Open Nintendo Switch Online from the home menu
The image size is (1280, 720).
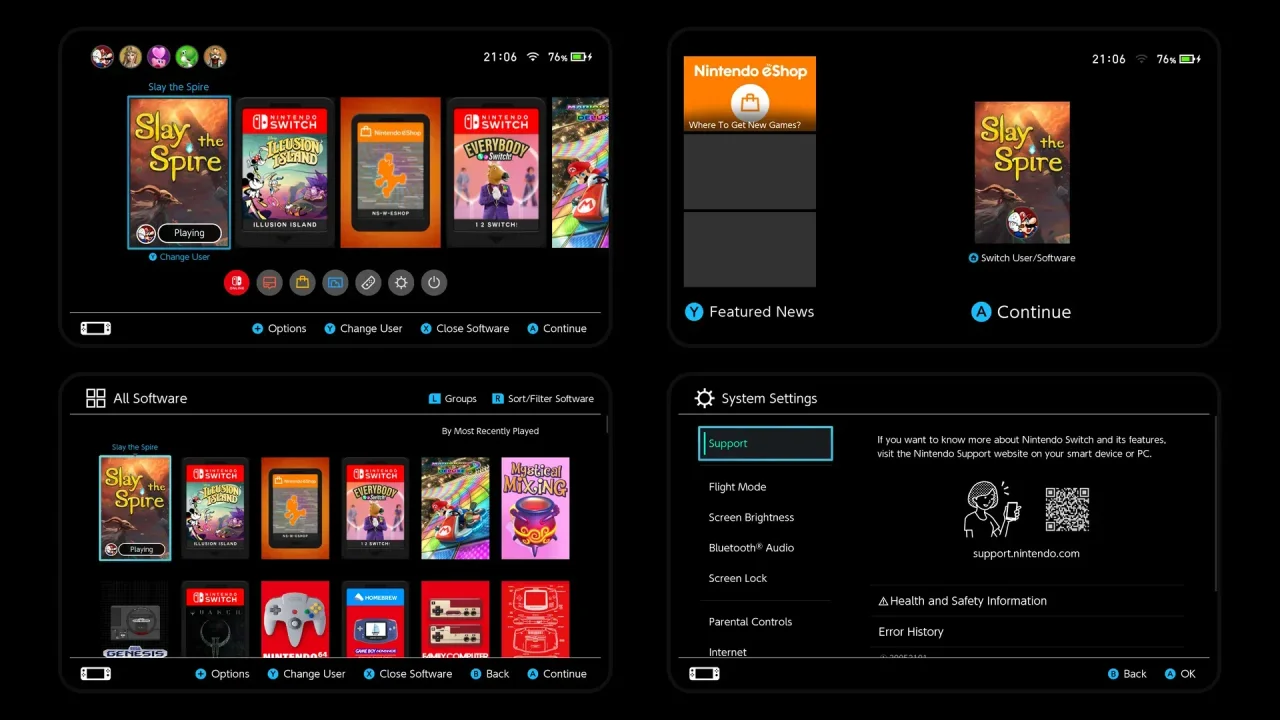point(236,283)
